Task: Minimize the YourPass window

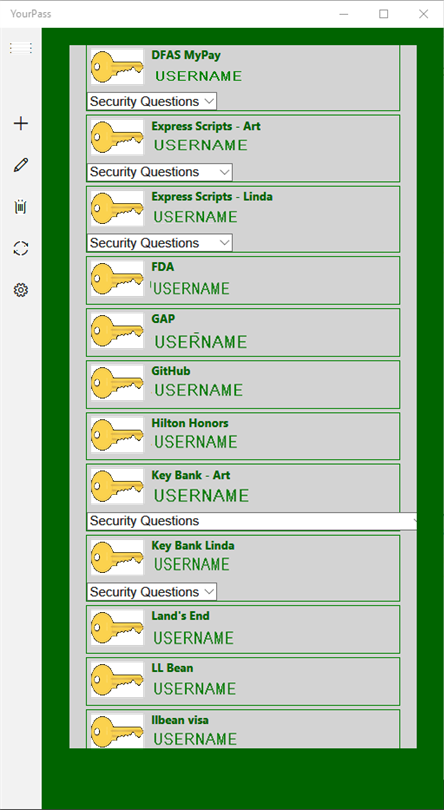Action: [x=344, y=14]
